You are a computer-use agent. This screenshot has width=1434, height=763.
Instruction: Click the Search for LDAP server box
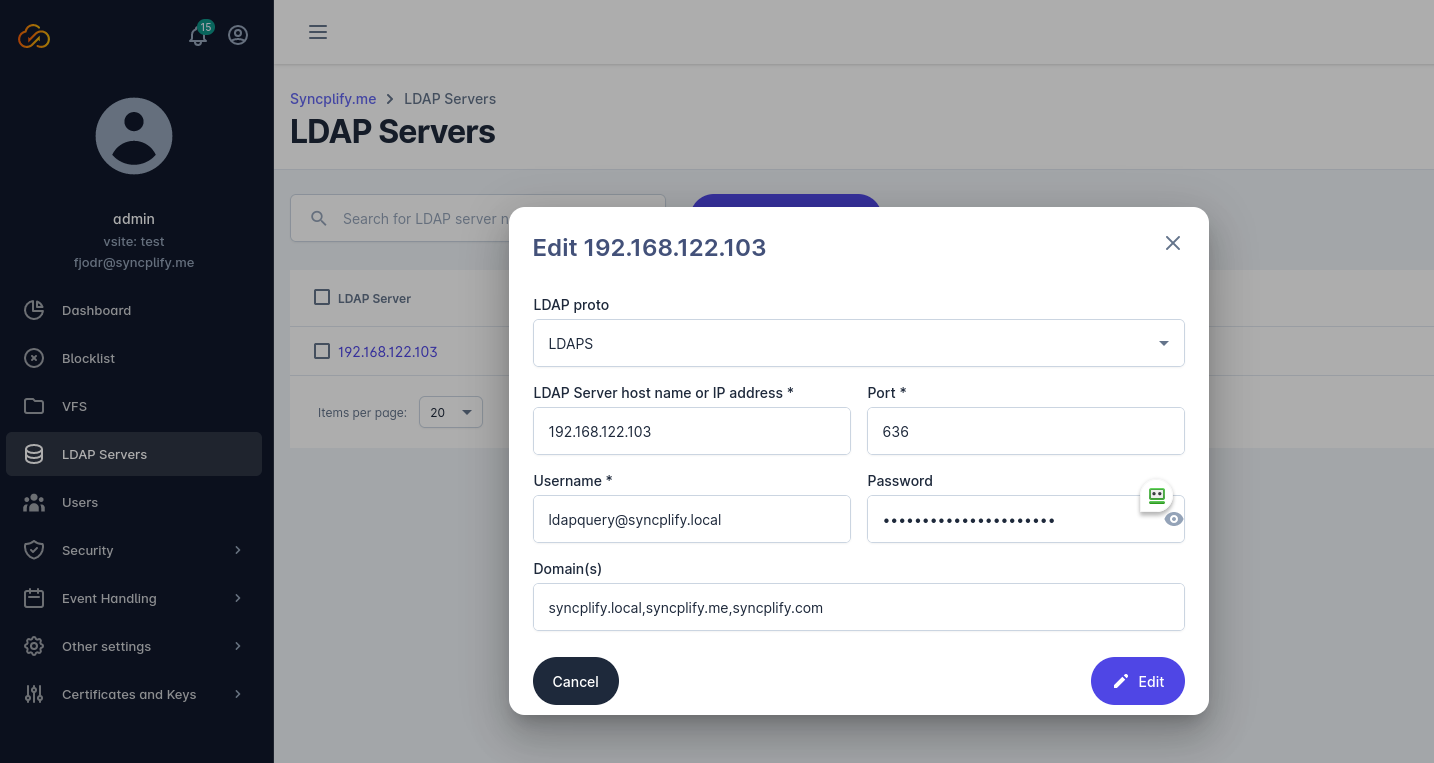click(x=478, y=218)
